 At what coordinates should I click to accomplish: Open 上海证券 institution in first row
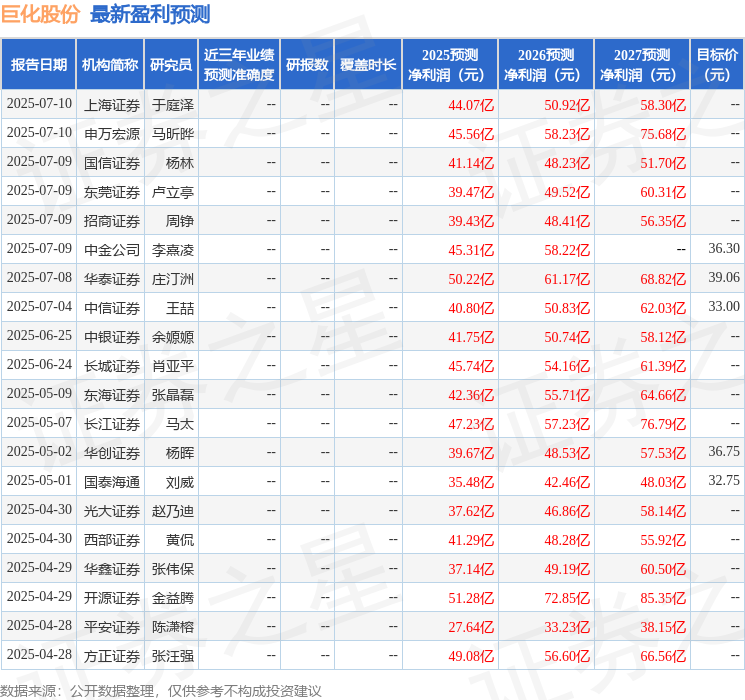point(112,104)
